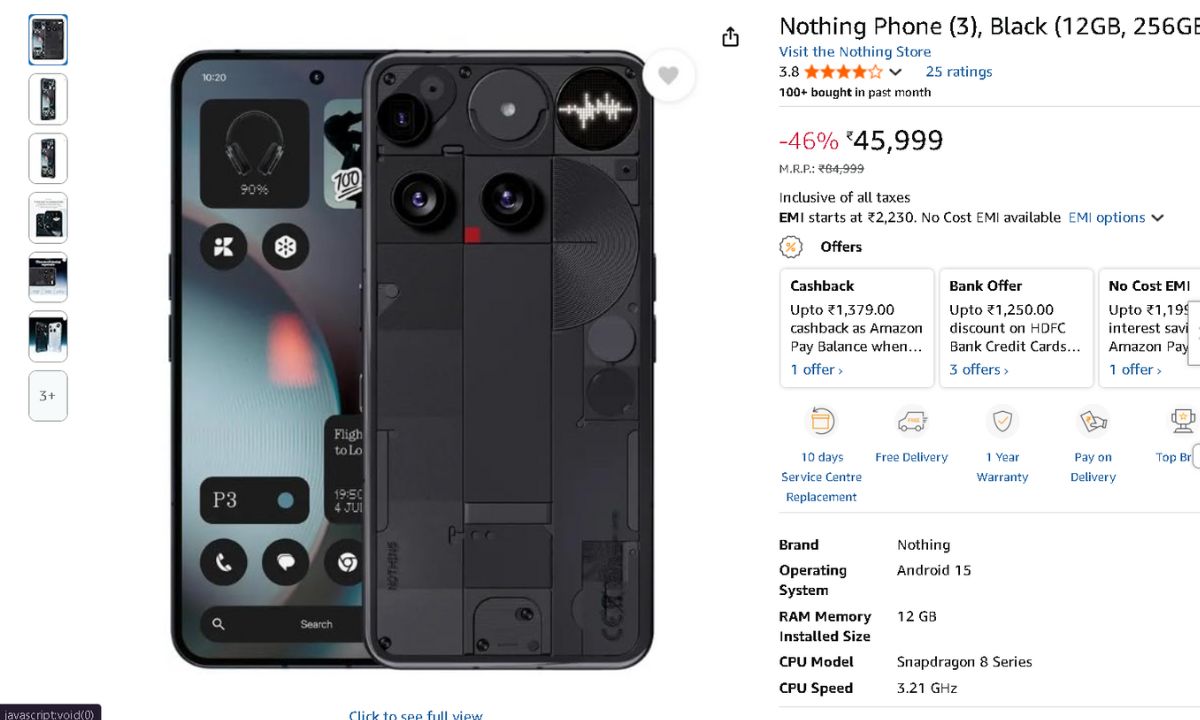Click main product image for full view
The image size is (1200, 720).
(x=412, y=360)
